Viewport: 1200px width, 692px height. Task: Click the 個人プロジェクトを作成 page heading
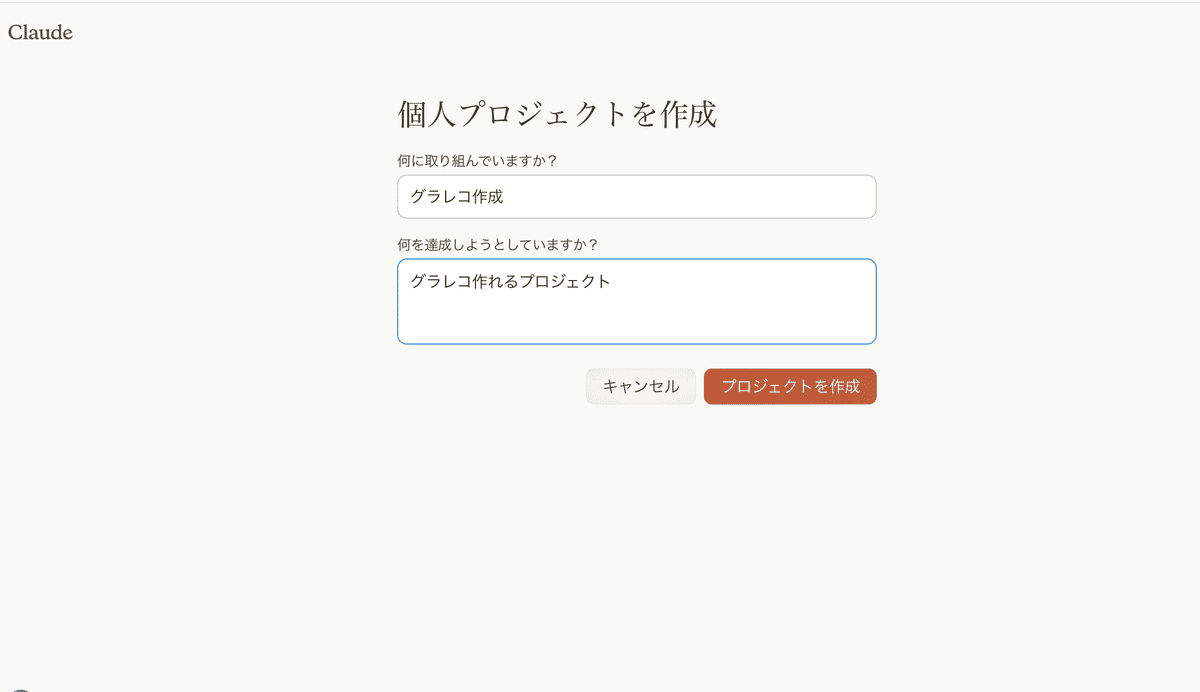[557, 114]
